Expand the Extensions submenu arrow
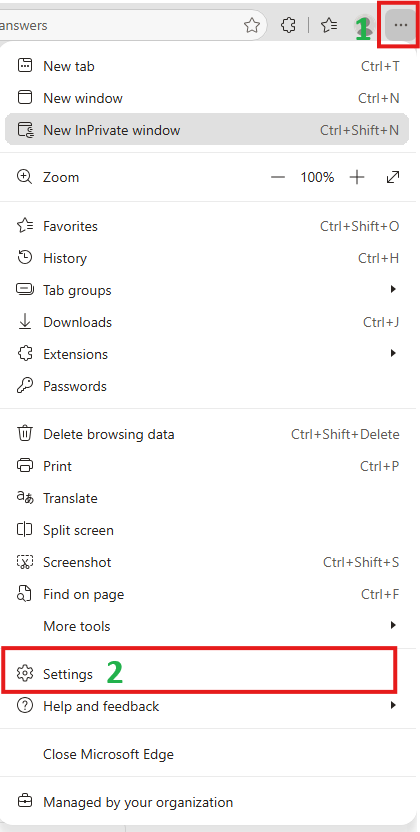 point(393,353)
